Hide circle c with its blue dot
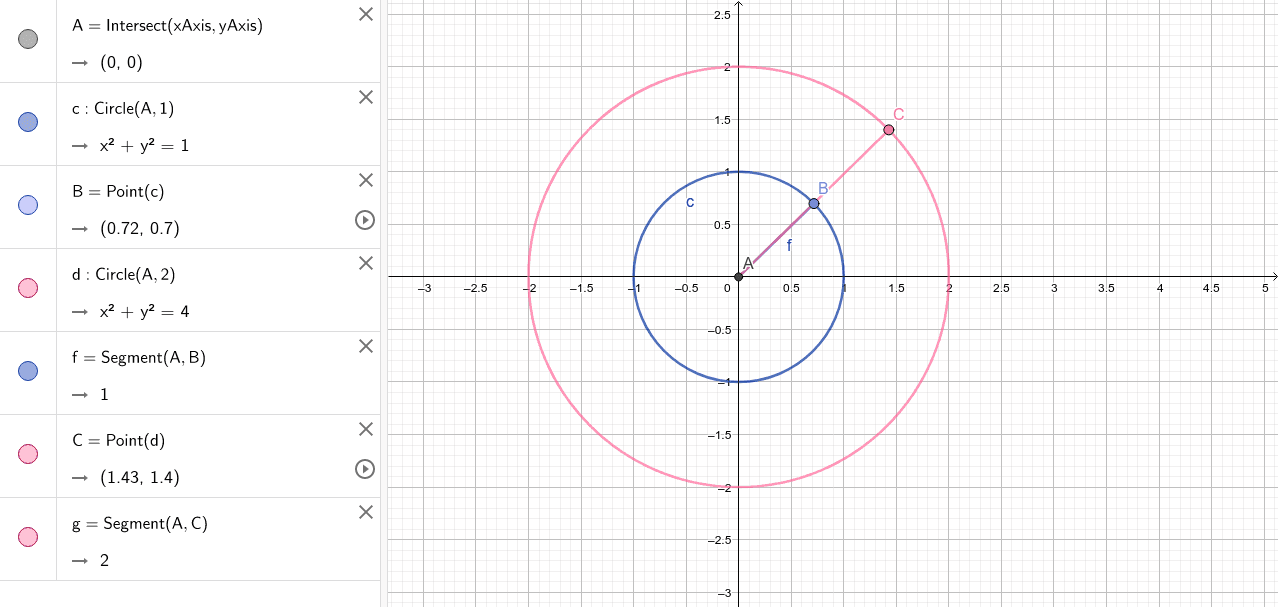 click(27, 122)
